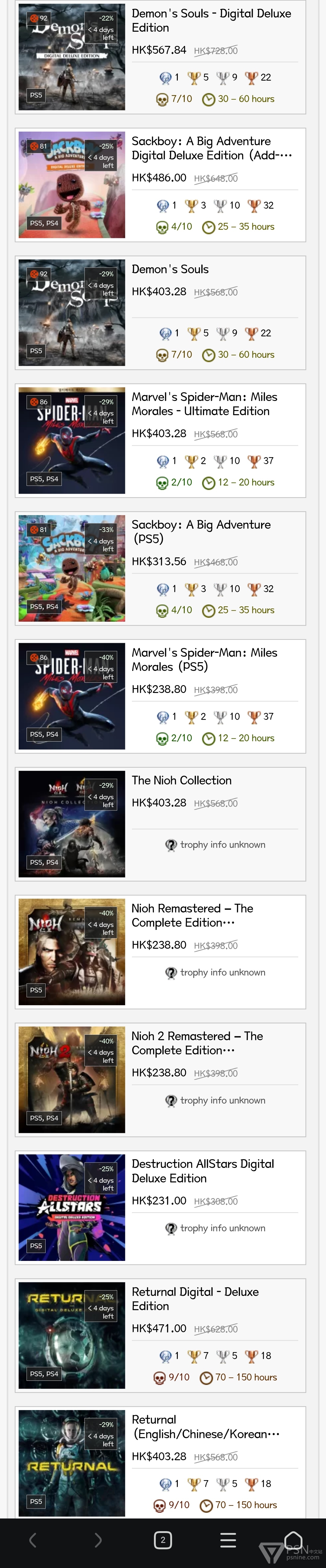Image resolution: width=326 pixels, height=1568 pixels.
Task: Click the -25% discount badge on Destruction AllStars
Action: pos(107,1169)
